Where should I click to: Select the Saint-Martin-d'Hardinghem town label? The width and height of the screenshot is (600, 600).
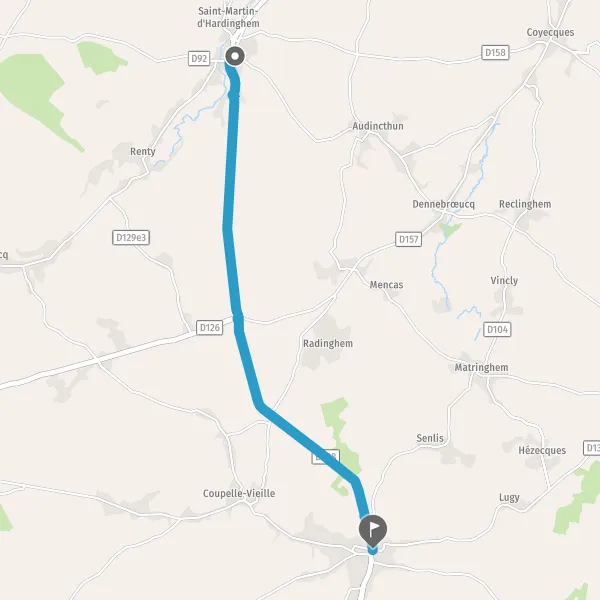pos(228,17)
